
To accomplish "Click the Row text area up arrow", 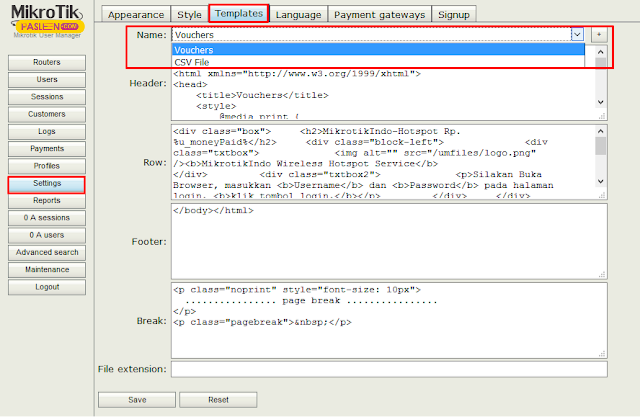I will [600, 131].
